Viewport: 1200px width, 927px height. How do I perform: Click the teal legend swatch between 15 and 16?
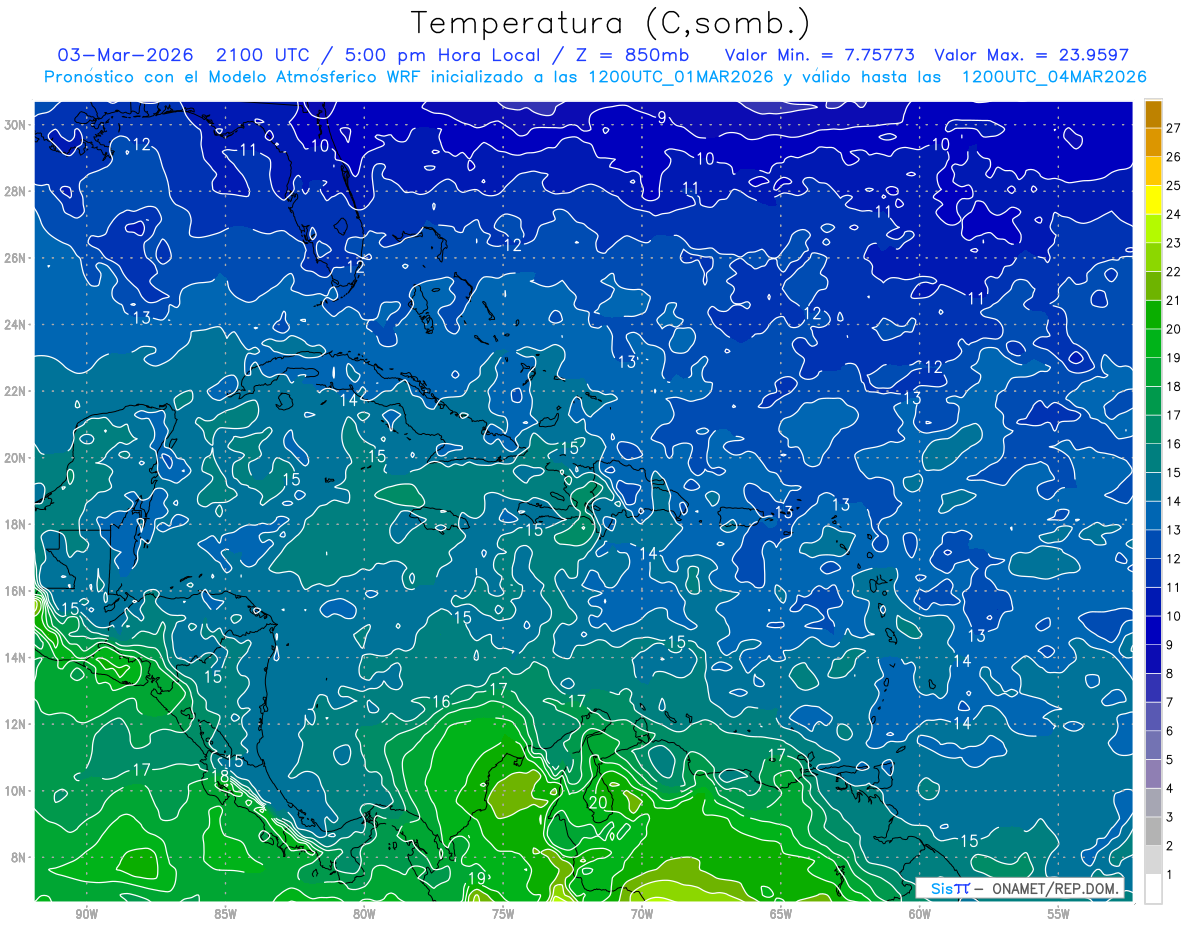pyautogui.click(x=1153, y=459)
